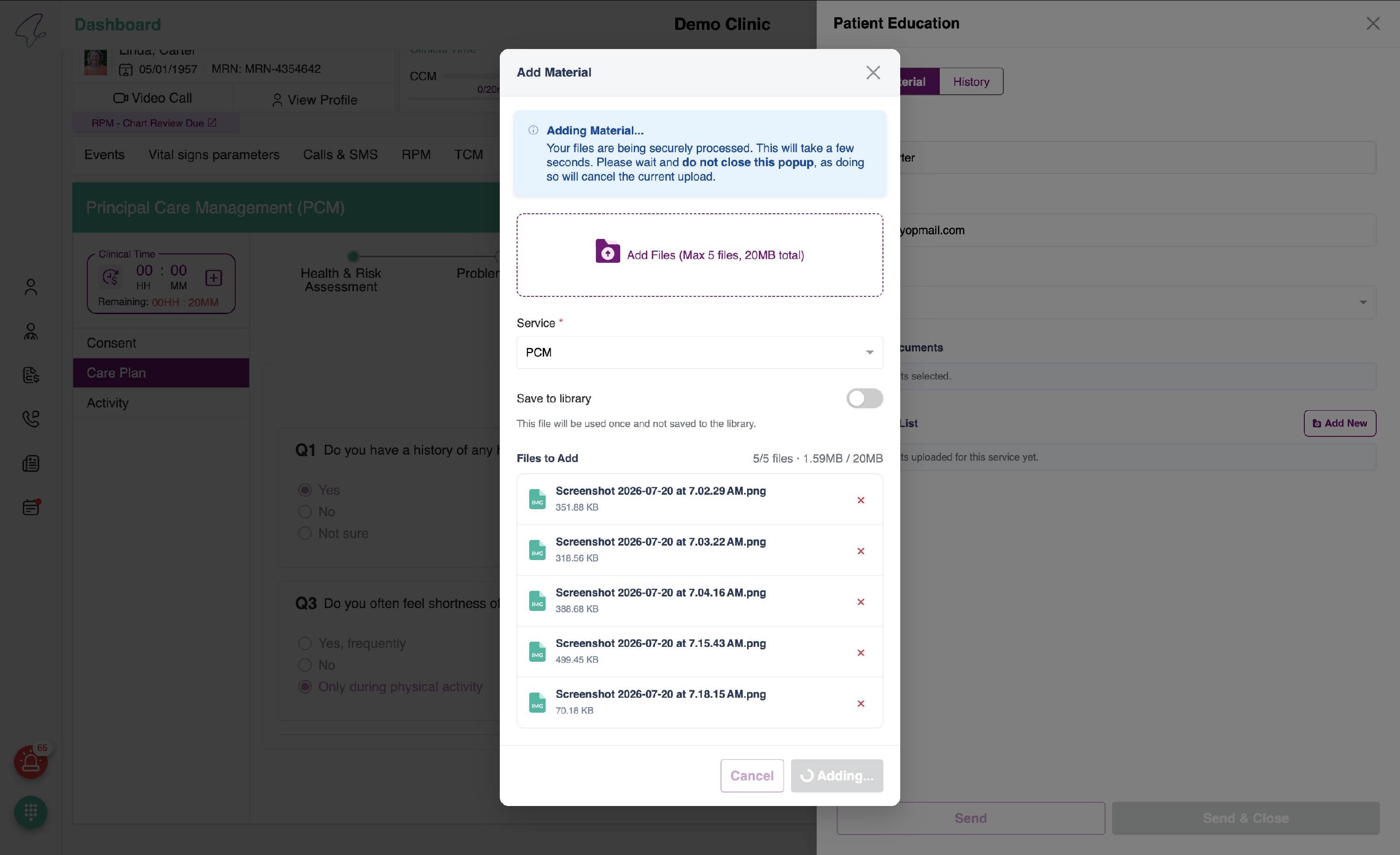Open the Calls & SMS tab
1400x855 pixels.
click(x=340, y=154)
